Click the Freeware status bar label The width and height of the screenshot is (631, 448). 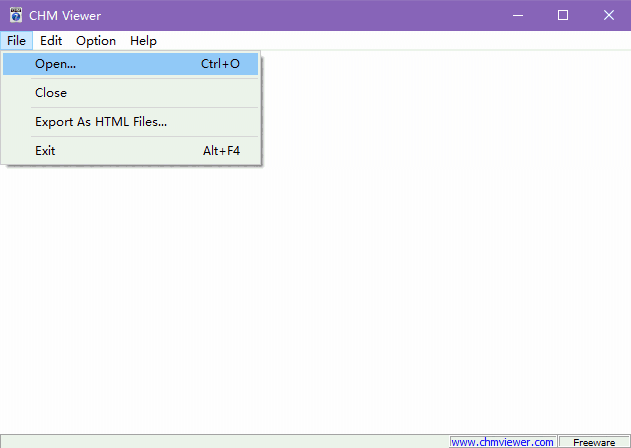[594, 442]
